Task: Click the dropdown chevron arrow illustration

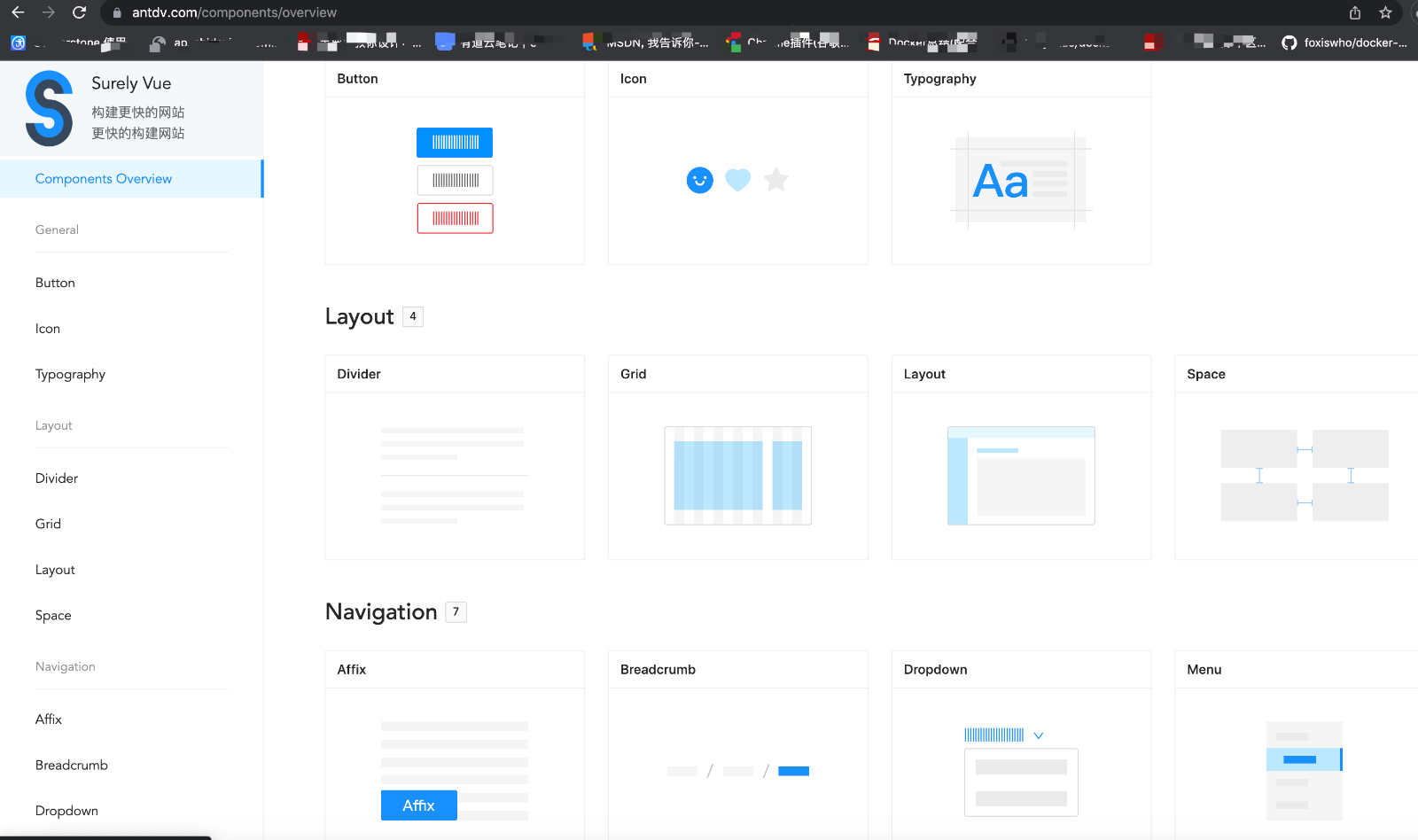Action: coord(1039,735)
